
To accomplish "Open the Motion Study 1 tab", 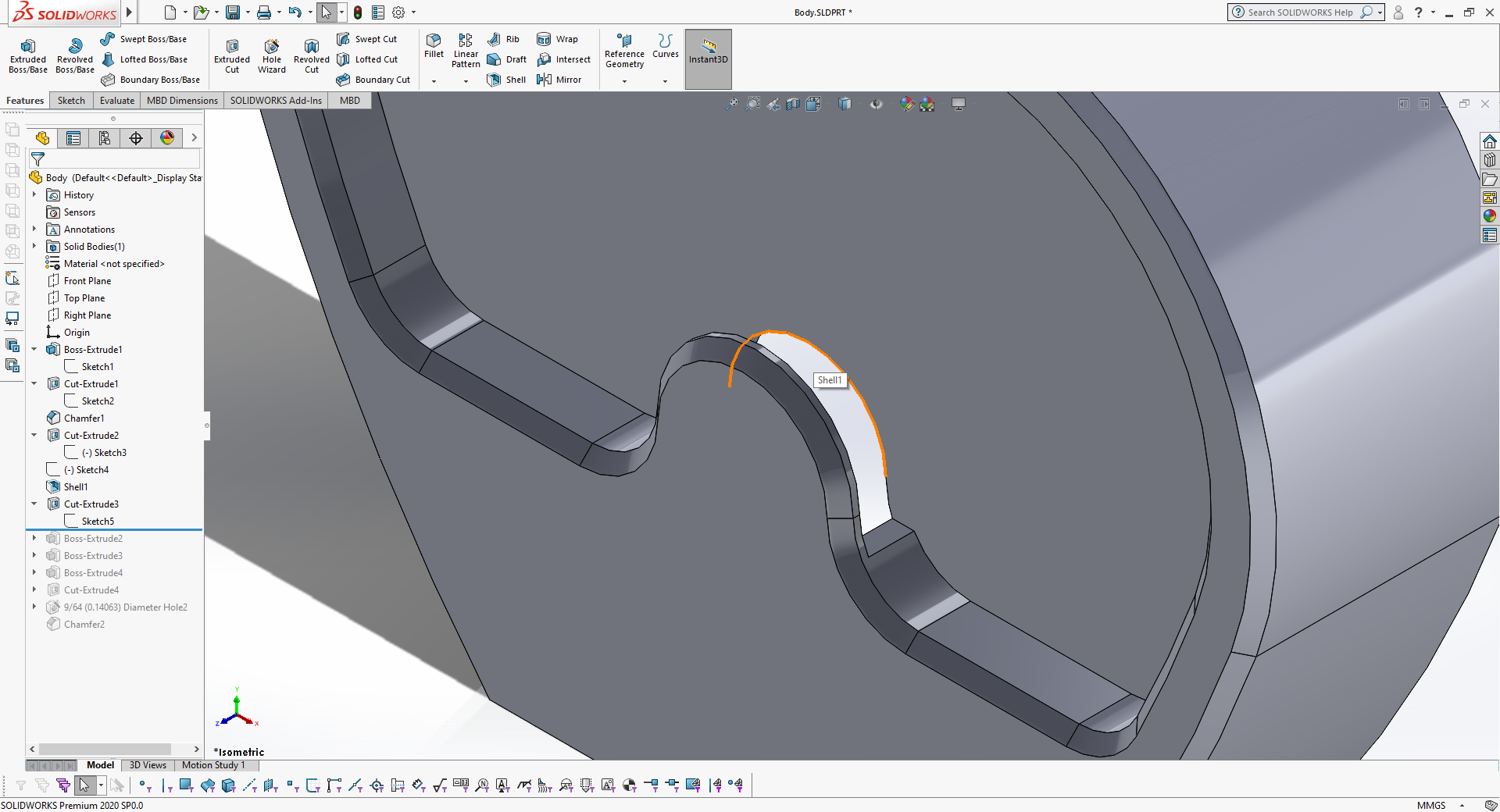I will click(213, 765).
